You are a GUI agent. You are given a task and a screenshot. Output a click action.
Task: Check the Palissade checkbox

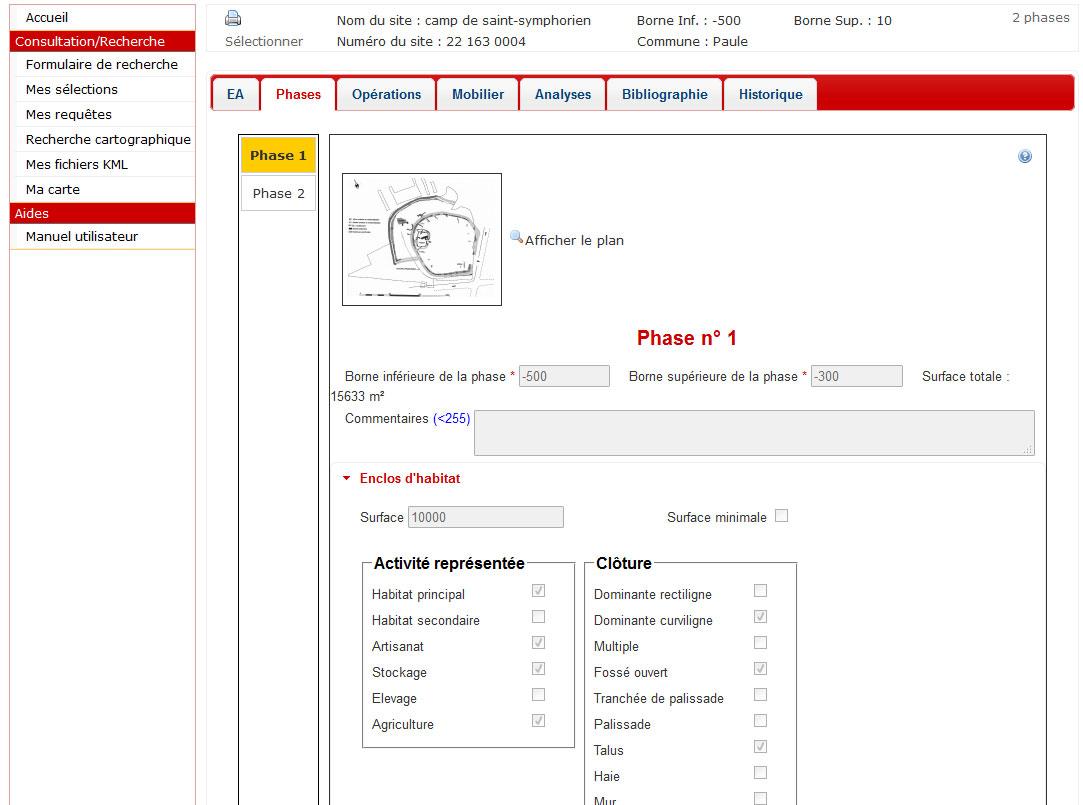[x=760, y=721]
